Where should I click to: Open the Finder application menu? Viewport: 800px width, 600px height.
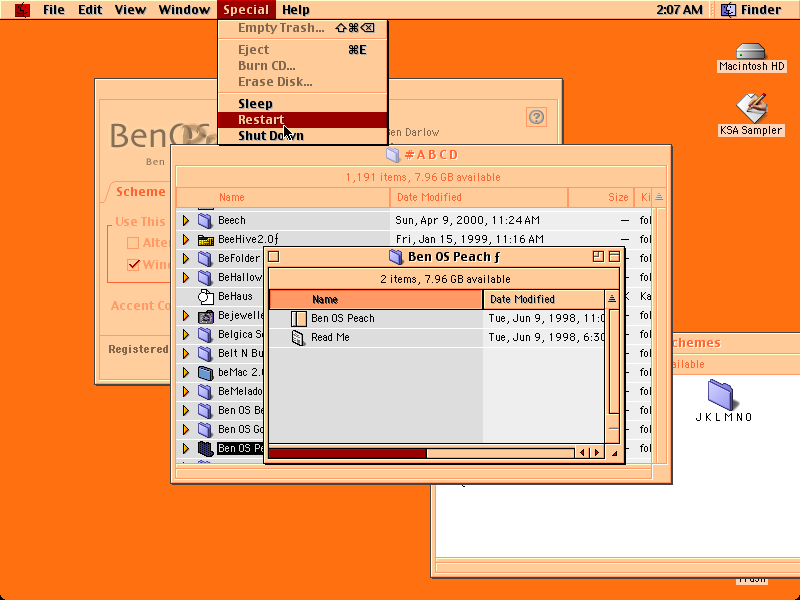click(x=752, y=10)
